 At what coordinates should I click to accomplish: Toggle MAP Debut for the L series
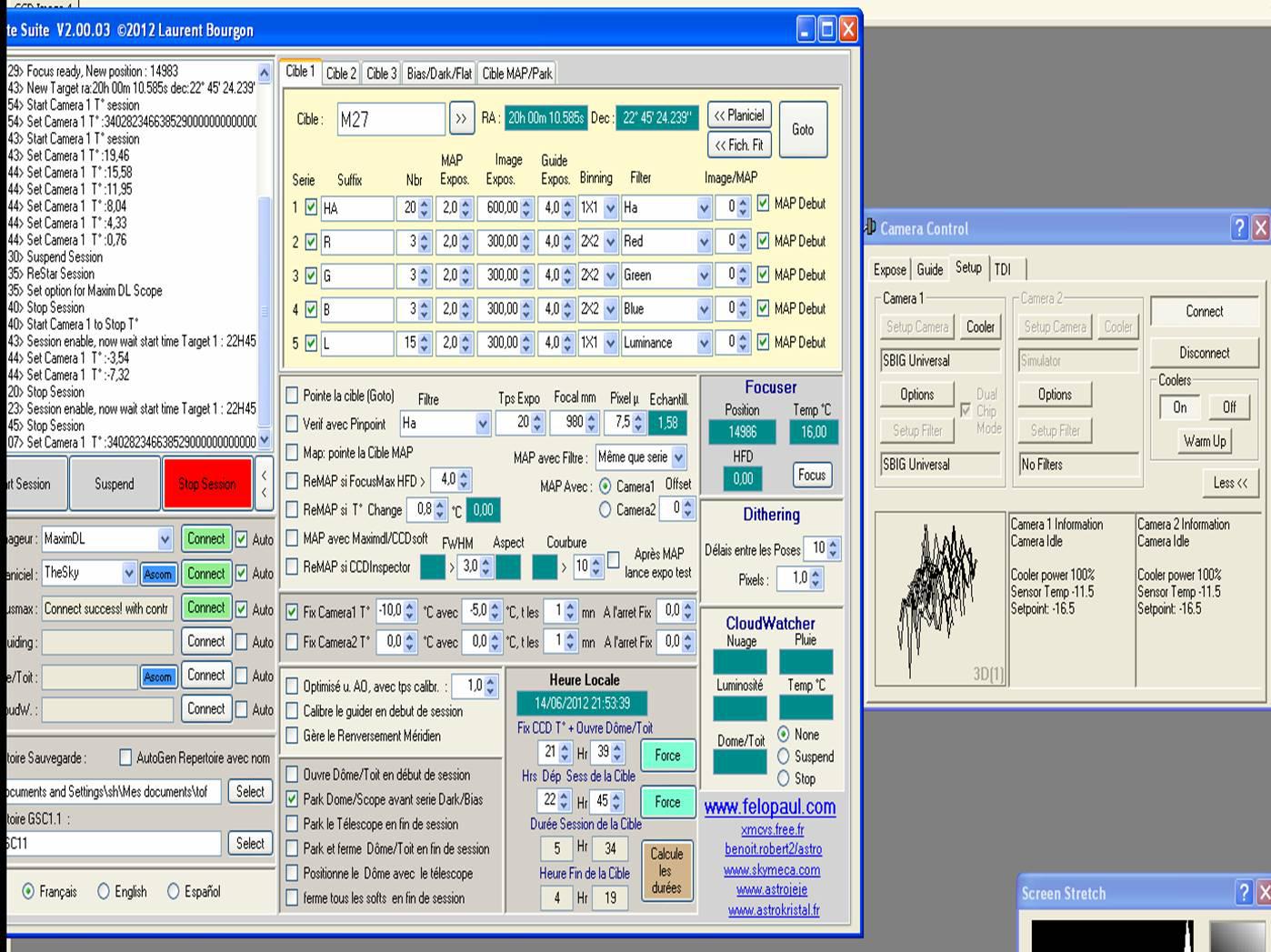click(x=763, y=342)
